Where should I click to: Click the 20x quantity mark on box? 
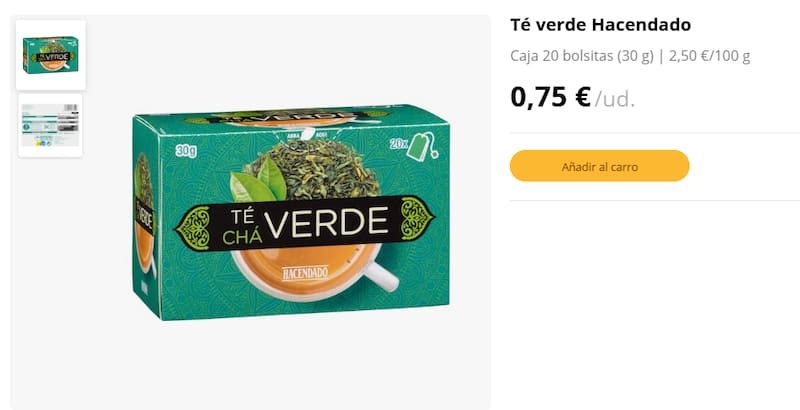click(x=398, y=144)
